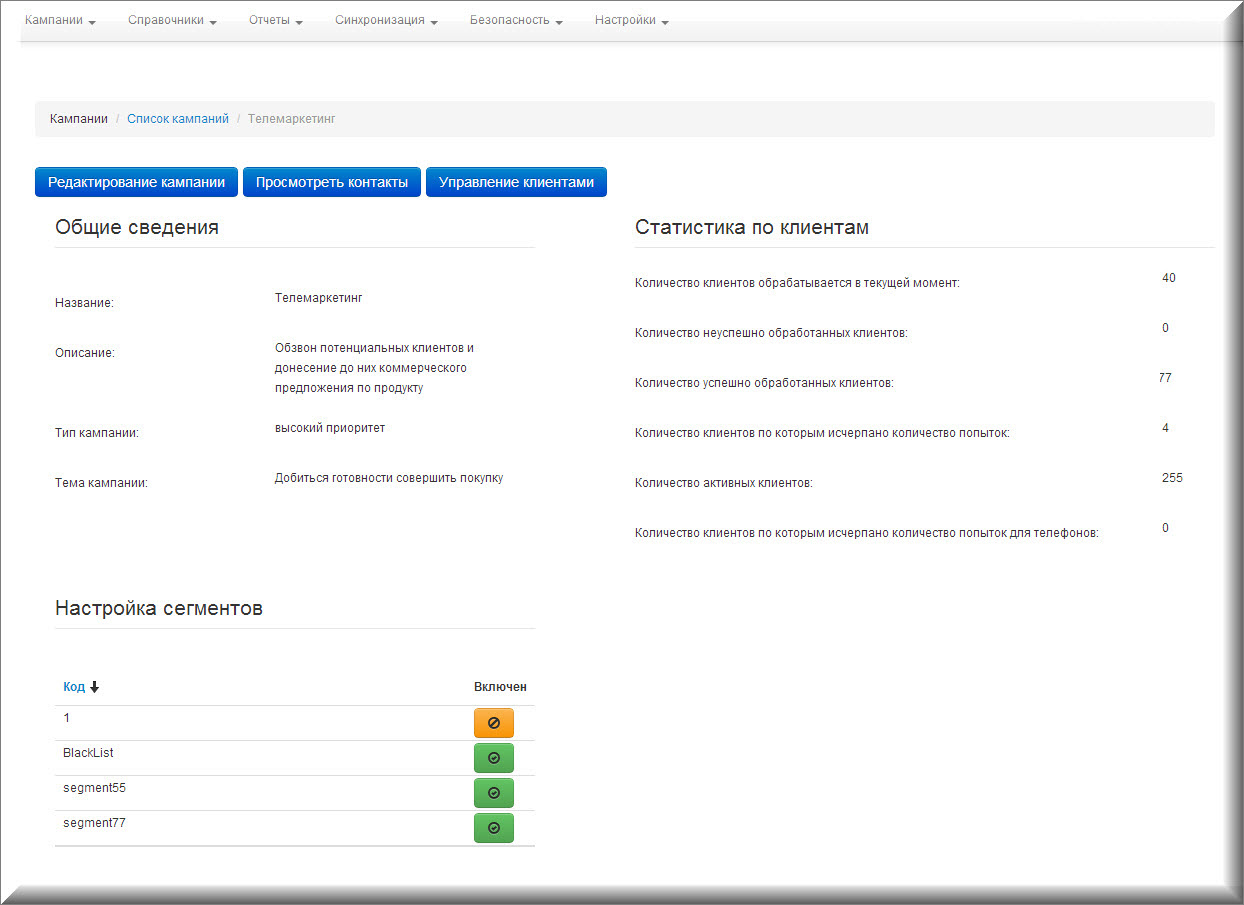Toggle the BlackList segment enabled button
The height and width of the screenshot is (905, 1244).
[493, 758]
